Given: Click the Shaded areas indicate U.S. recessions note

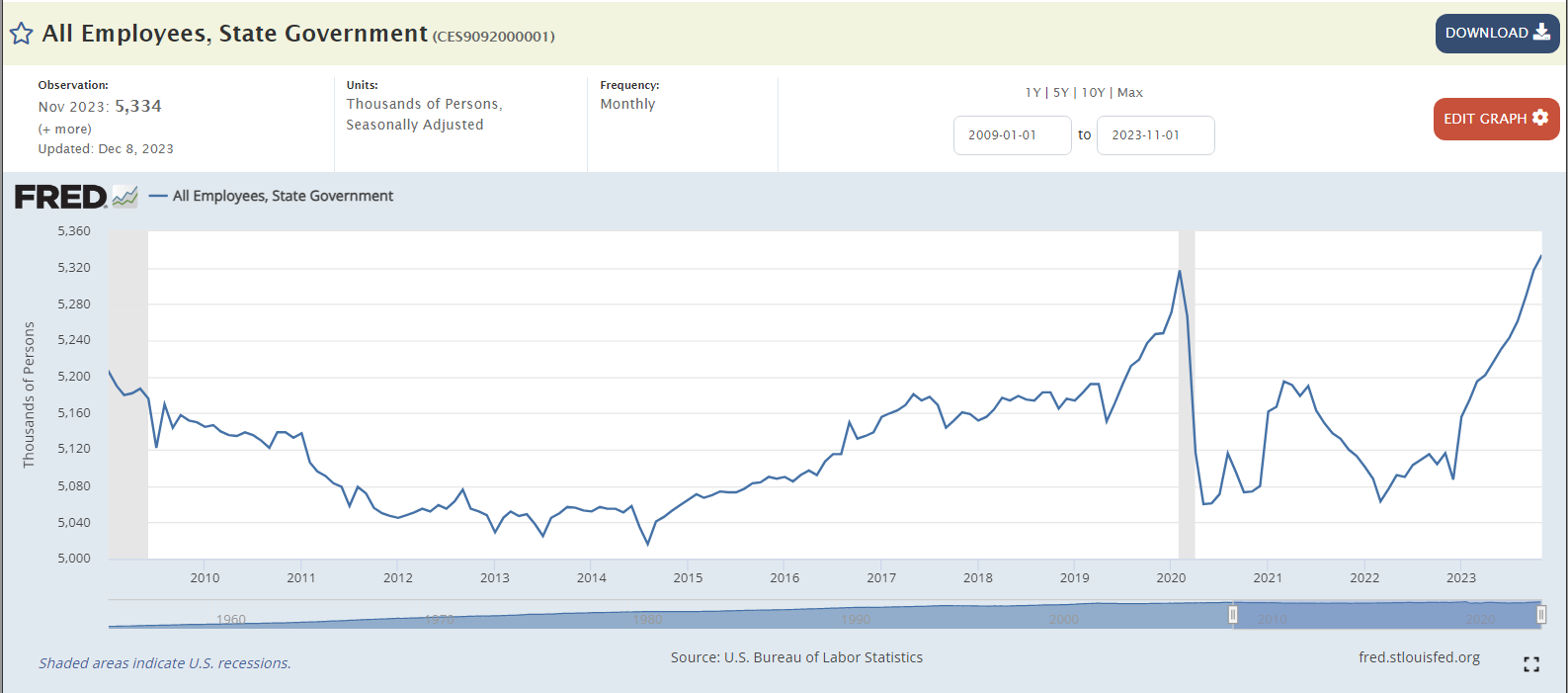Looking at the screenshot, I should click(165, 663).
